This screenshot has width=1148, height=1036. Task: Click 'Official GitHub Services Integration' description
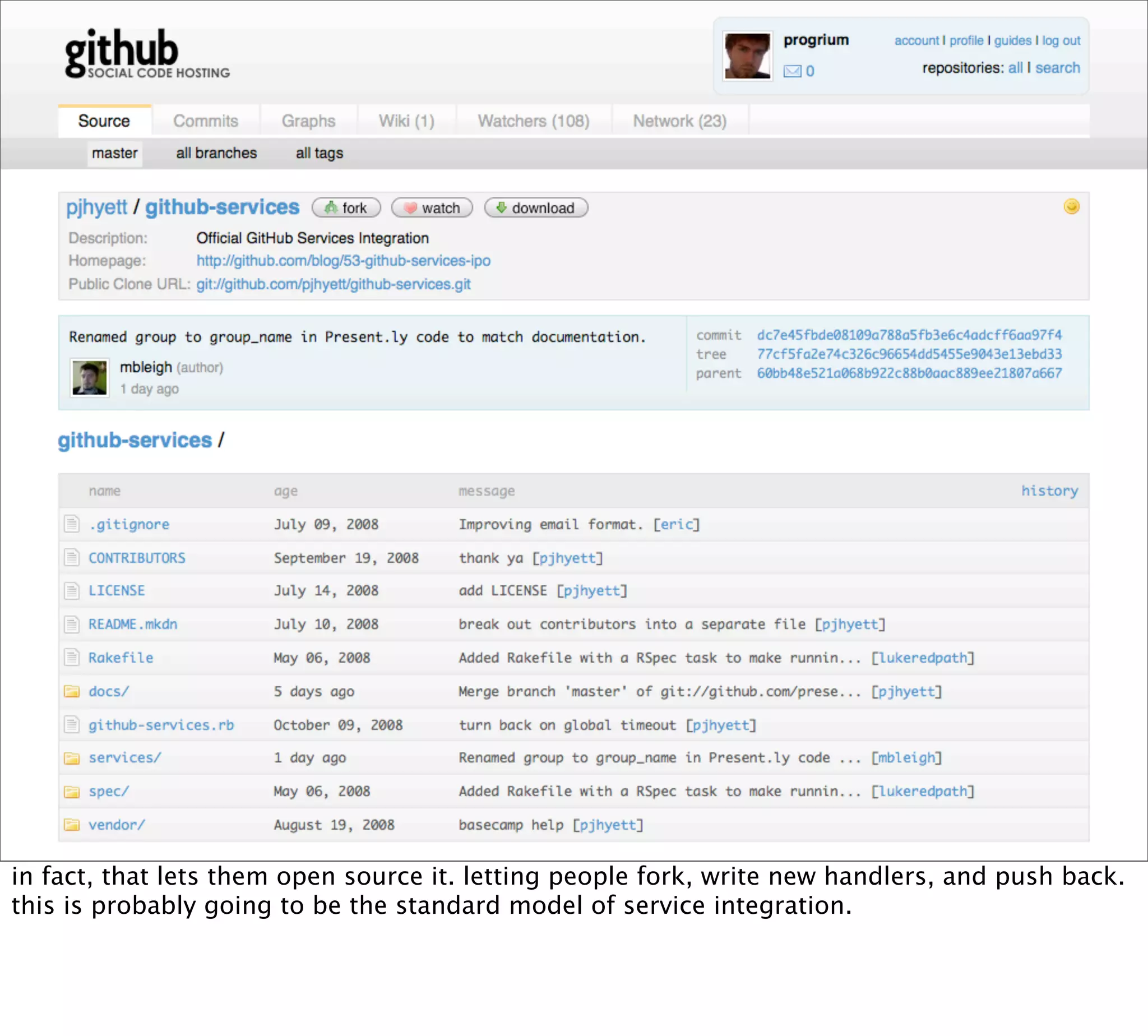[x=312, y=238]
